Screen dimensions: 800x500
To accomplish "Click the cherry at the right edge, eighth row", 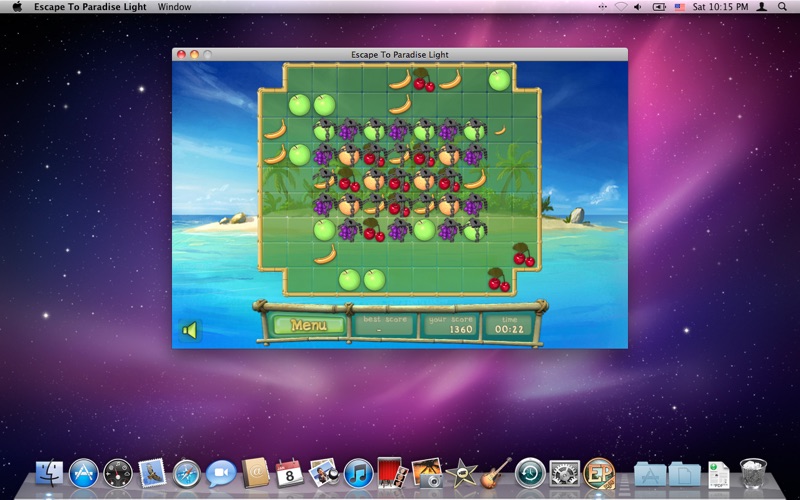I will [523, 255].
